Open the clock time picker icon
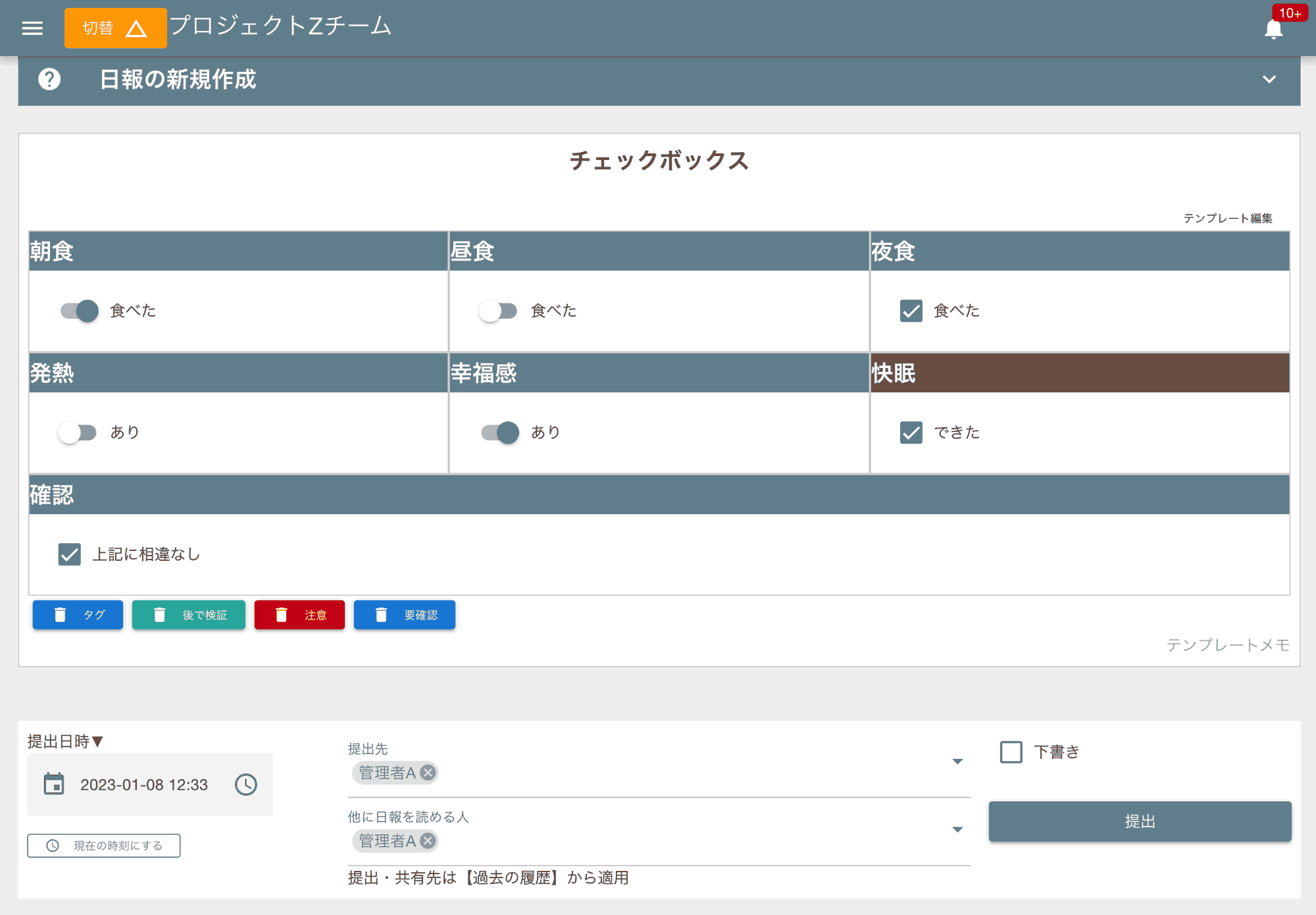The width and height of the screenshot is (1316, 915). click(x=245, y=784)
